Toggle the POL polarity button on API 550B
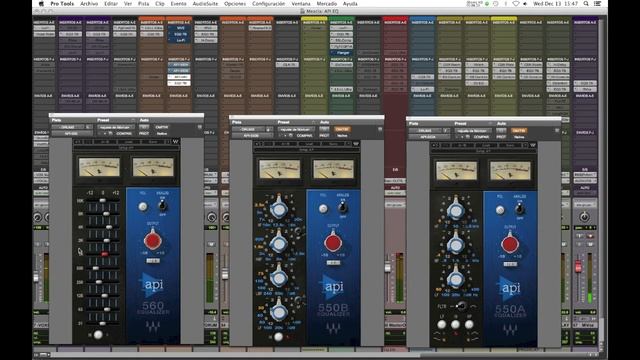640x360 pixels. 323,209
